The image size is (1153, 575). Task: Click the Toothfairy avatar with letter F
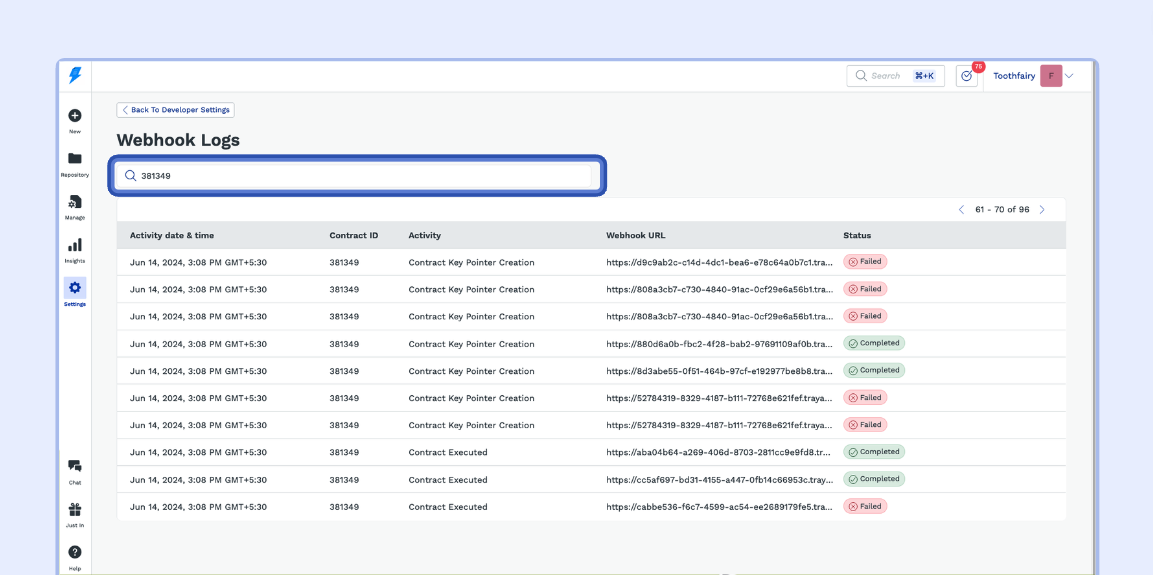coord(1051,76)
